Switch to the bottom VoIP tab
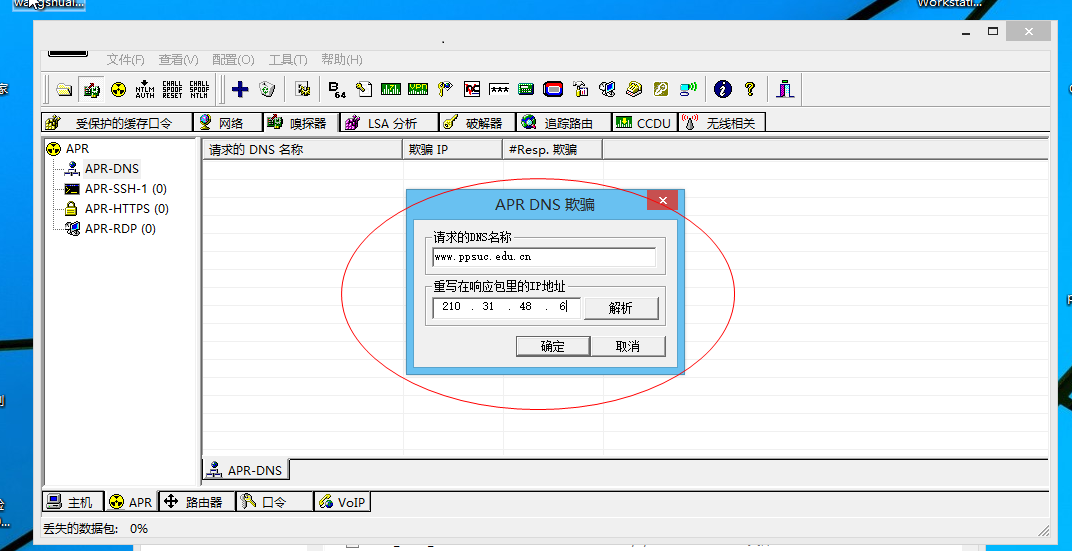The image size is (1072, 551). pyautogui.click(x=343, y=502)
